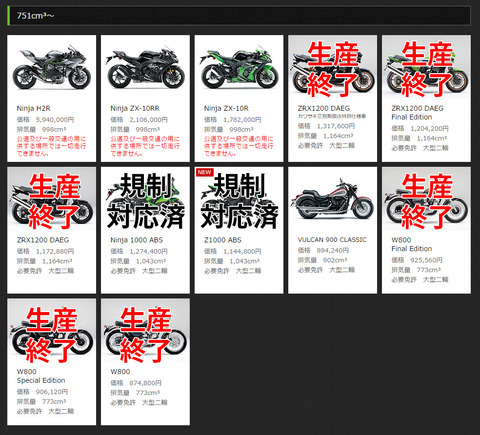Click the Ninja H2R model name
This screenshot has width=480, height=435.
pyautogui.click(x=34, y=108)
